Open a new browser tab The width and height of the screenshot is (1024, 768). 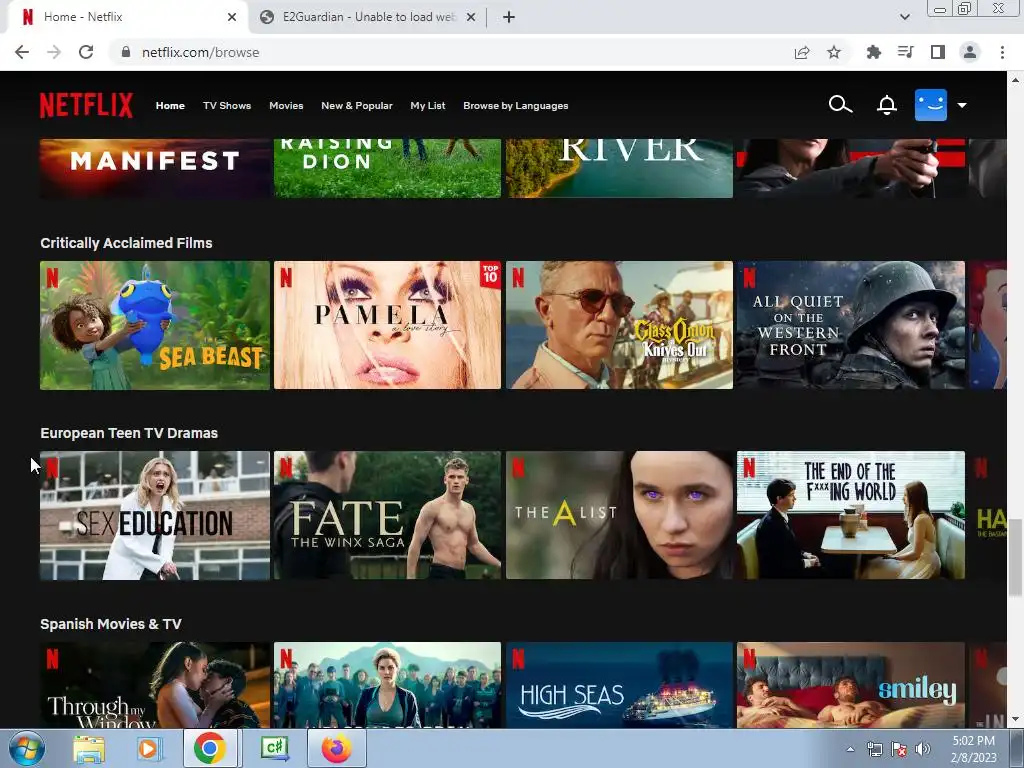coord(509,17)
